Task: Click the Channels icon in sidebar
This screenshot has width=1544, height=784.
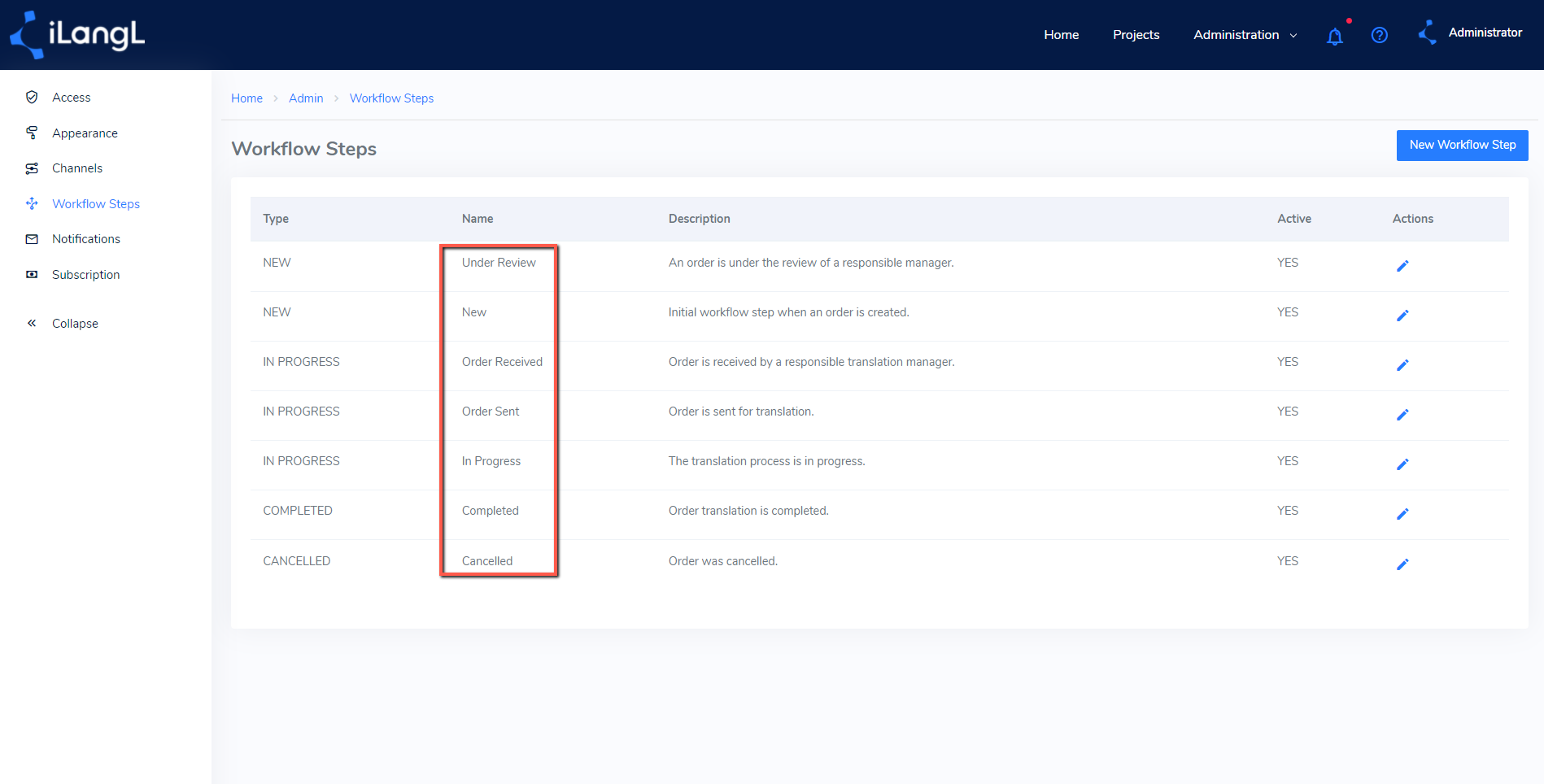Action: tap(32, 168)
